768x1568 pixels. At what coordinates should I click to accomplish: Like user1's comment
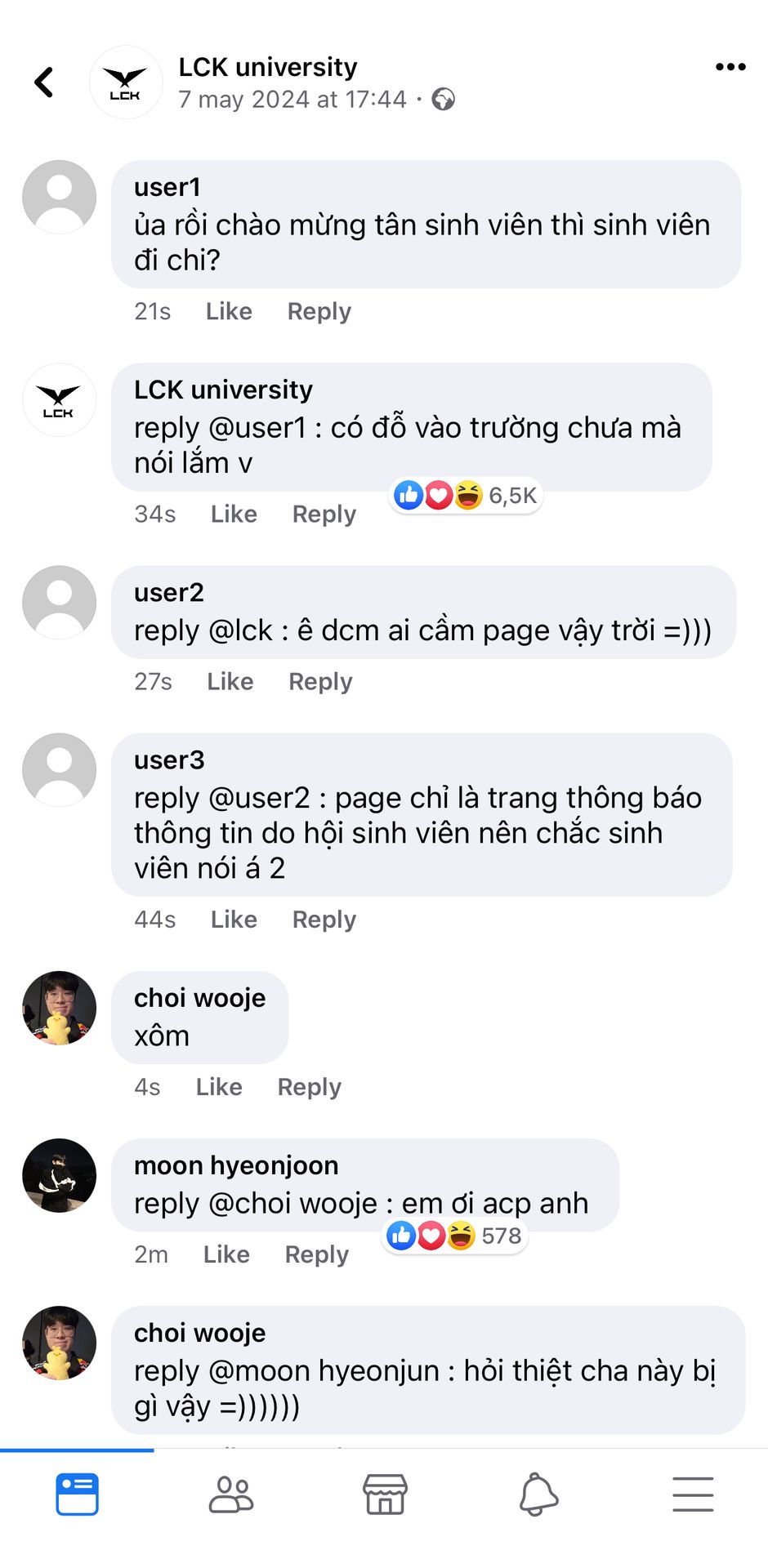(x=229, y=311)
